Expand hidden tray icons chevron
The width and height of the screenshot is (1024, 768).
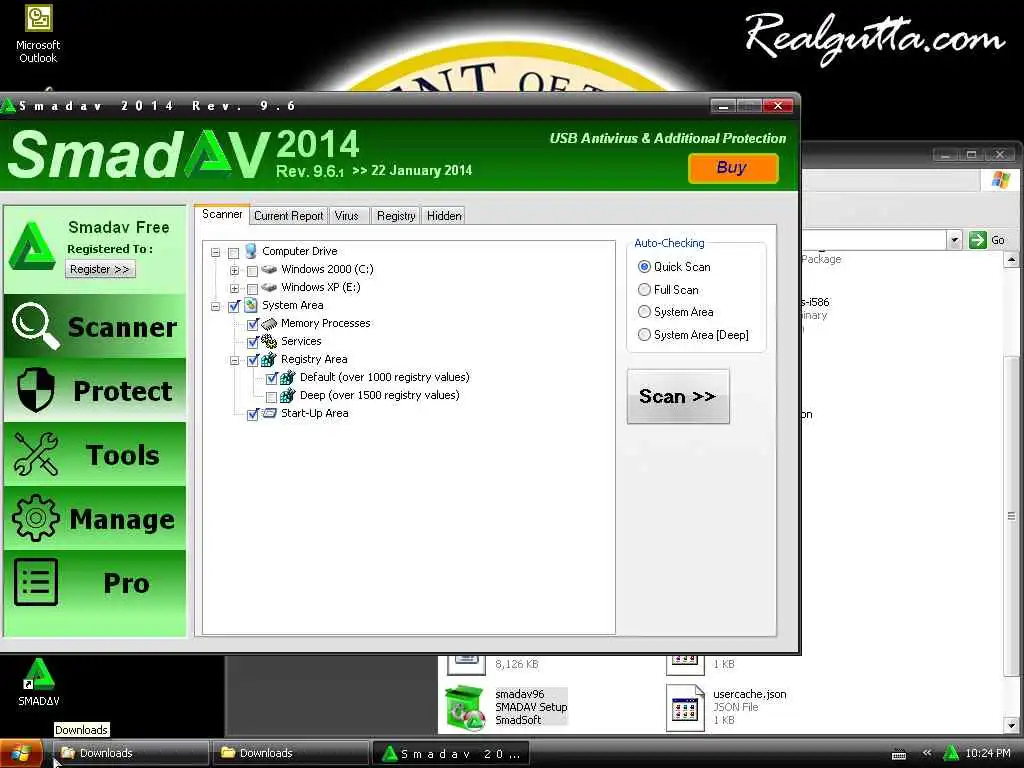point(927,753)
